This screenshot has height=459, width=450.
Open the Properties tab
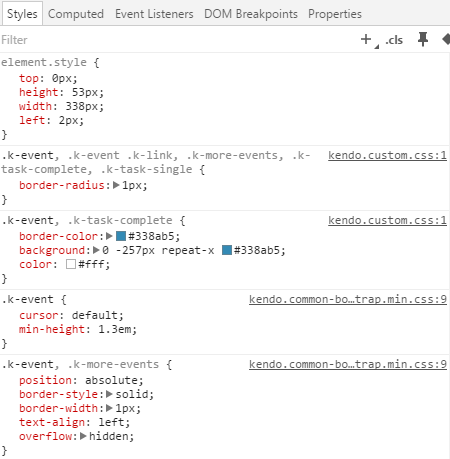335,14
